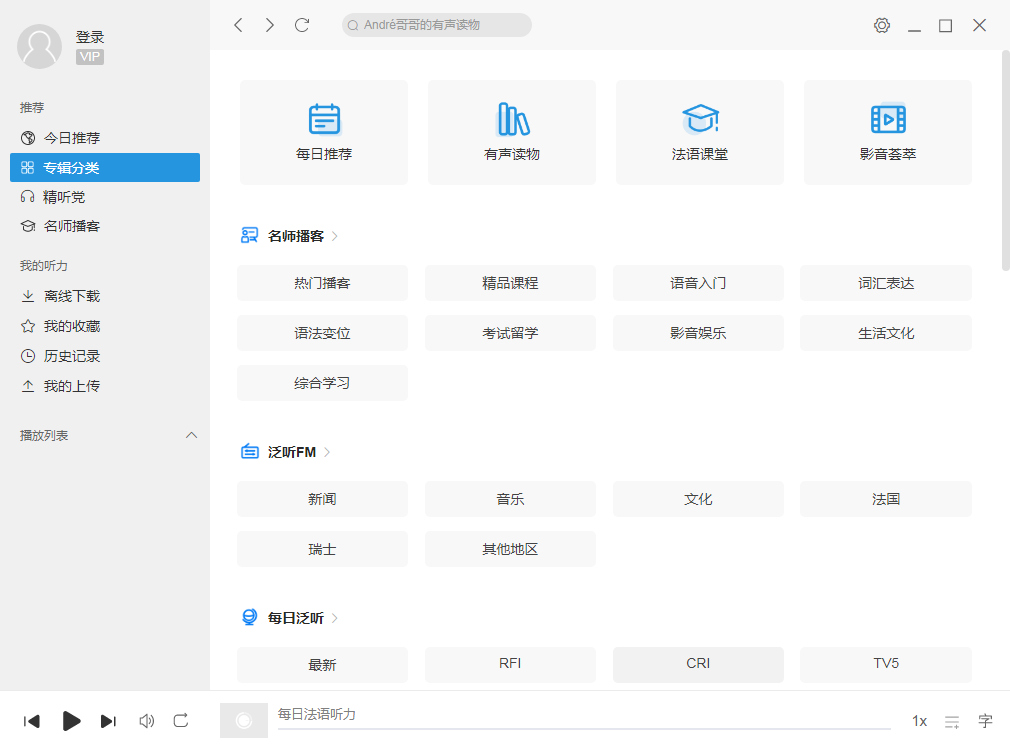Click the 登录 login link
The width and height of the screenshot is (1010, 750).
click(x=89, y=36)
